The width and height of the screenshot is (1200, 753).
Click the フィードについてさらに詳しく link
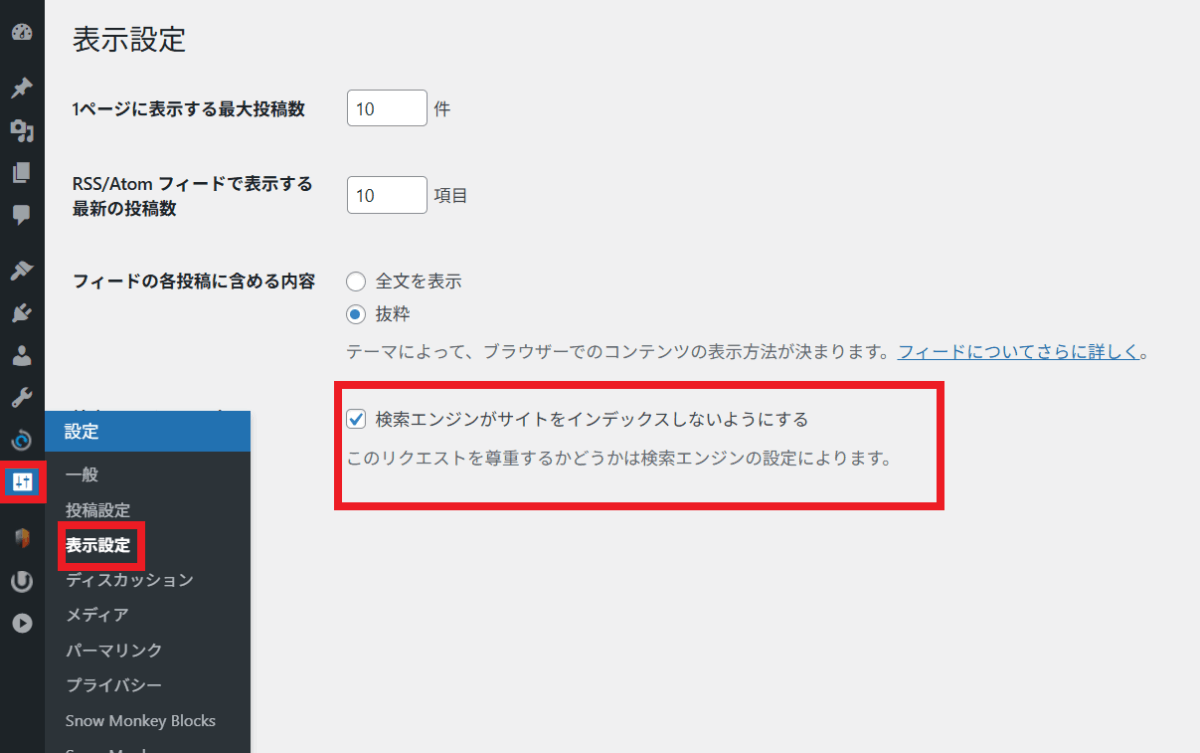[1018, 352]
